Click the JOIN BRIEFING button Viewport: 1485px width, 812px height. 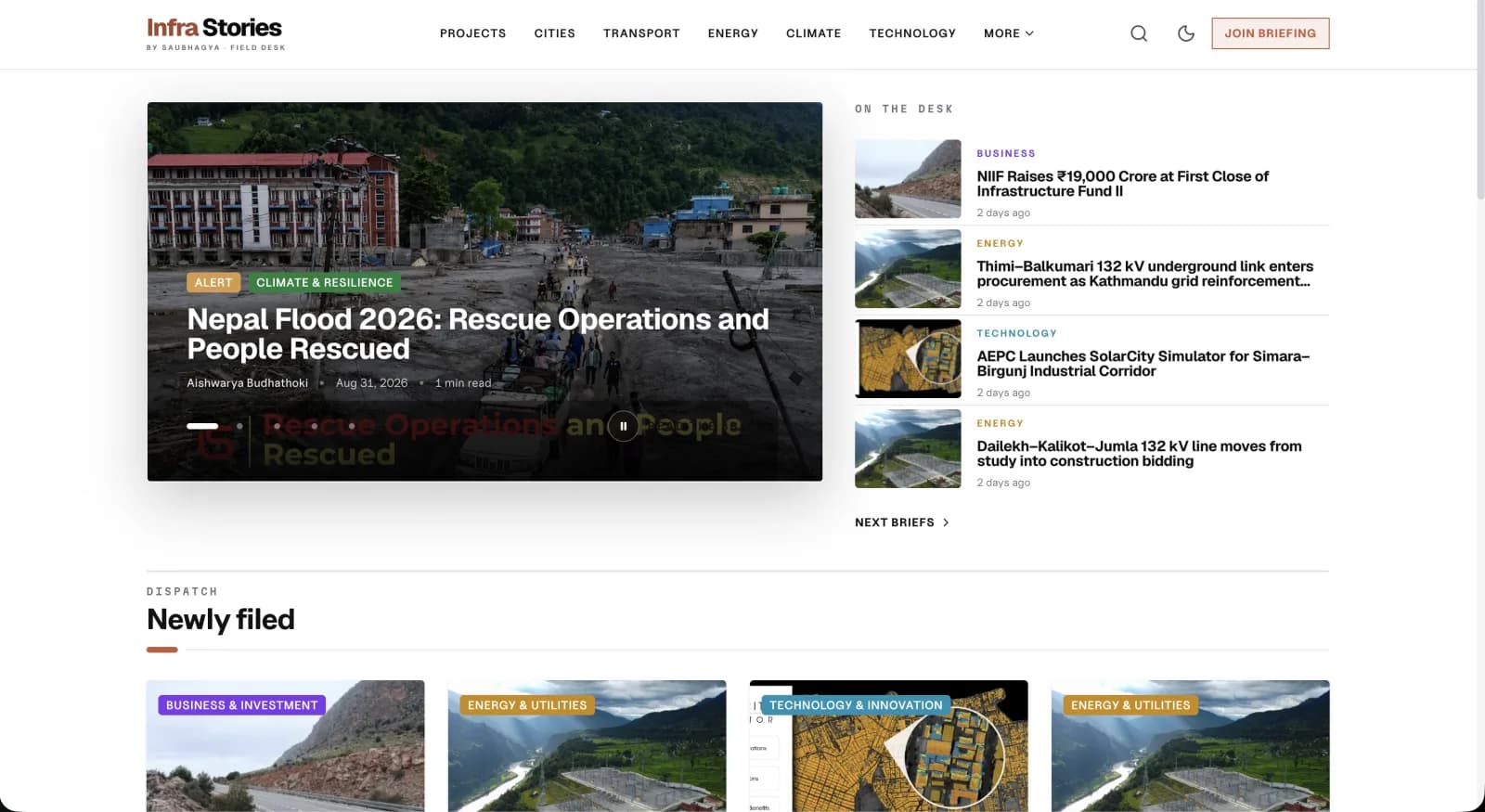coord(1271,33)
